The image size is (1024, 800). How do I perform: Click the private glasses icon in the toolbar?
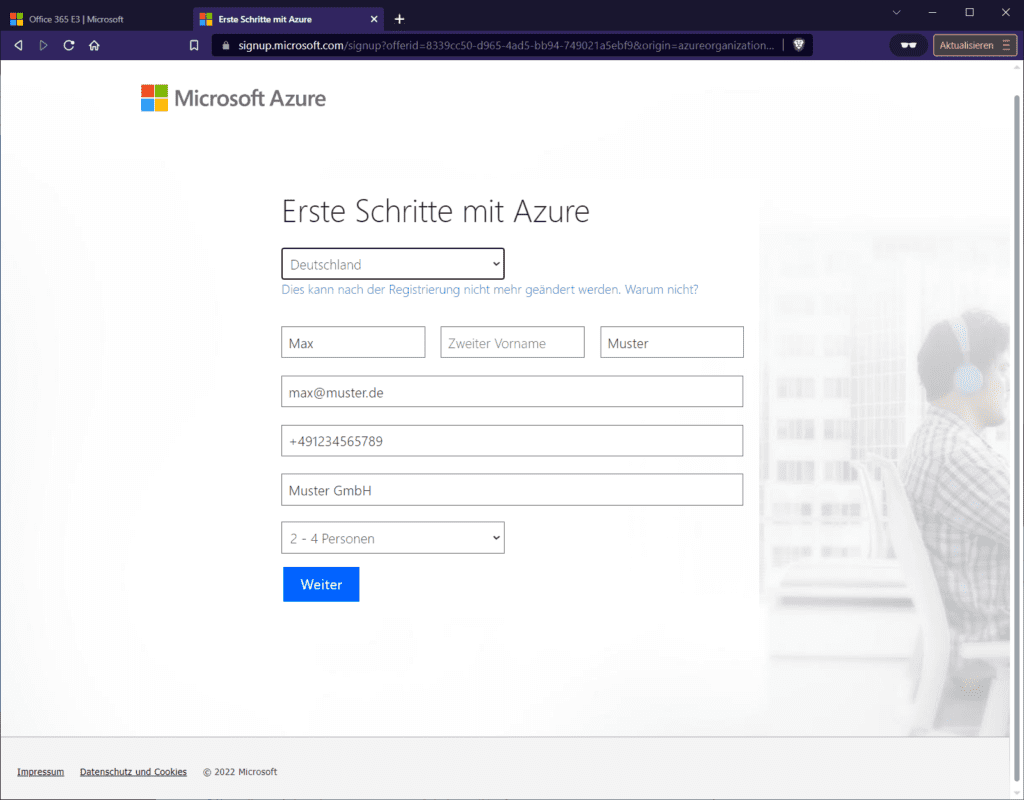pos(908,45)
